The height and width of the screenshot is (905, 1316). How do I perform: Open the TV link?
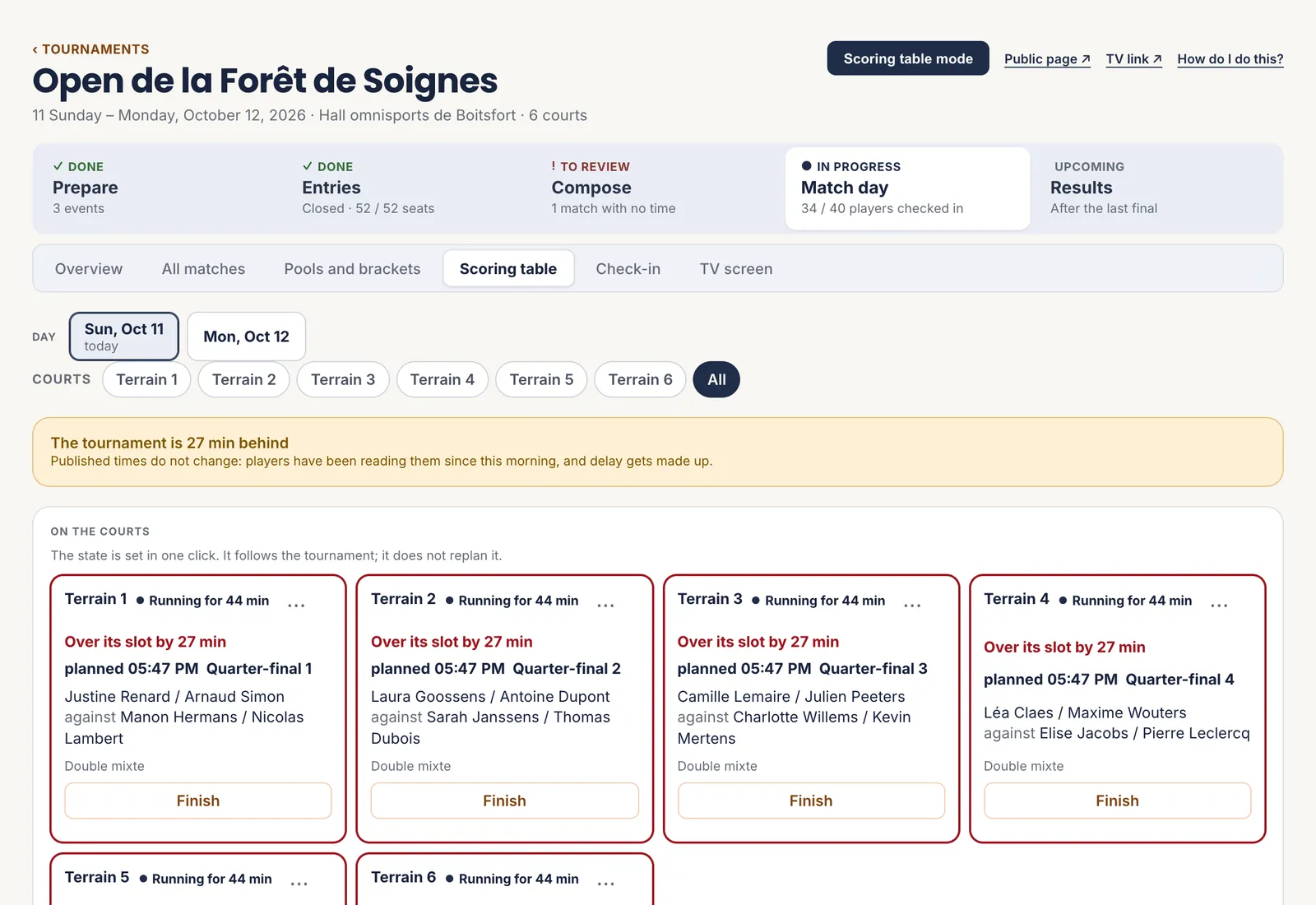click(1133, 59)
